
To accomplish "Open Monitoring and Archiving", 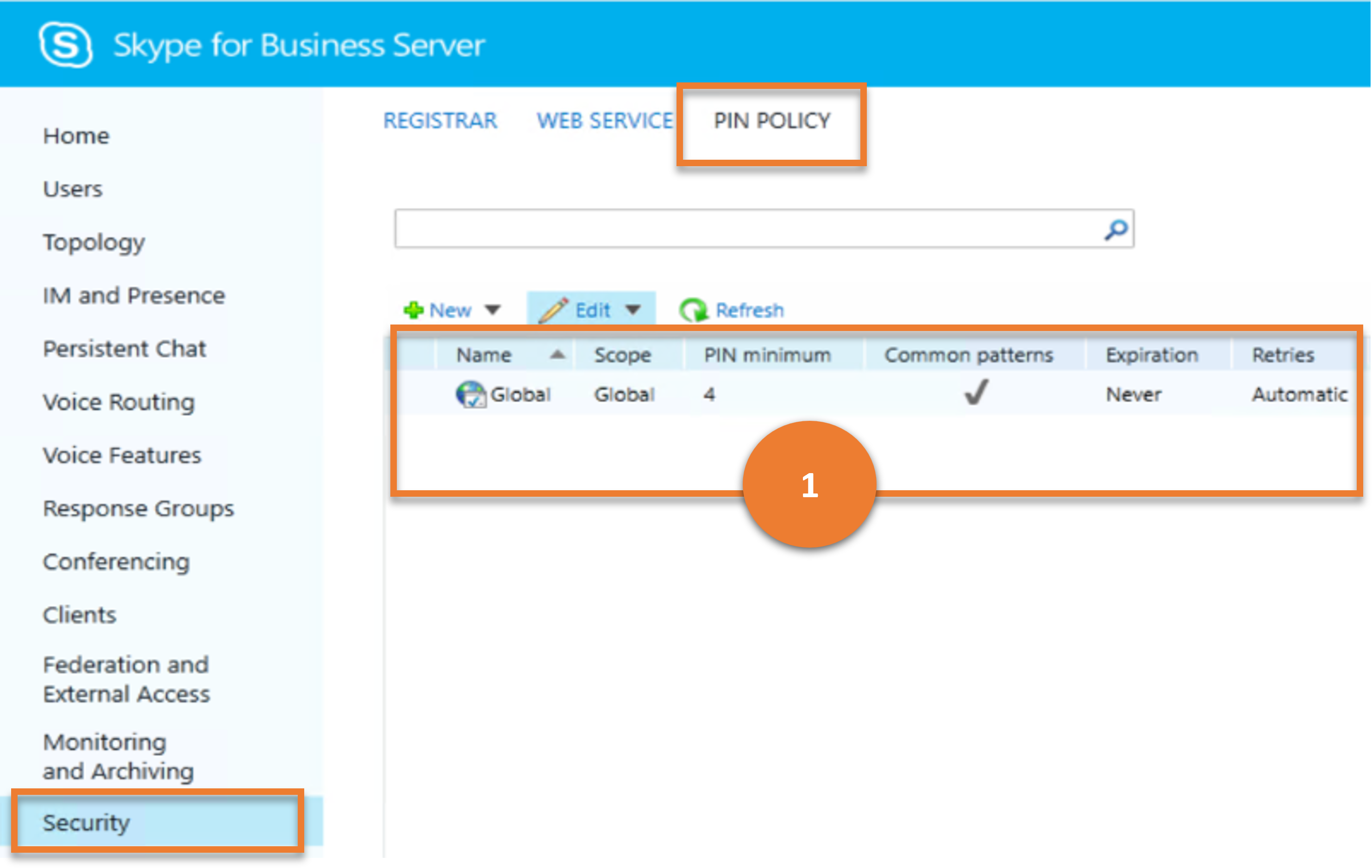I will coord(119,757).
